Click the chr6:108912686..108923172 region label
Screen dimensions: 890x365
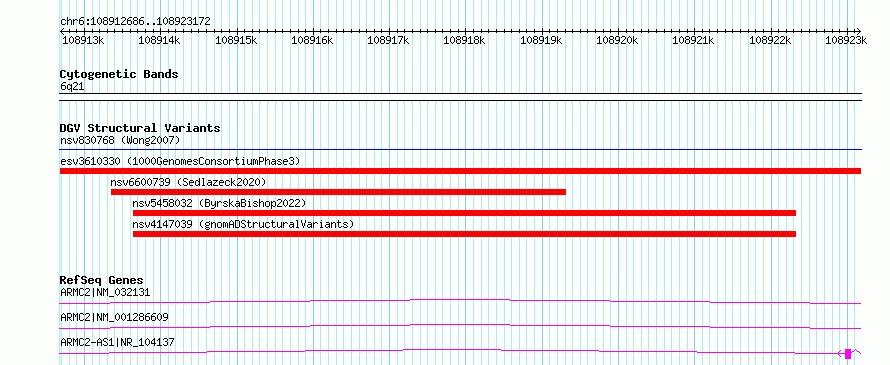coord(135,22)
